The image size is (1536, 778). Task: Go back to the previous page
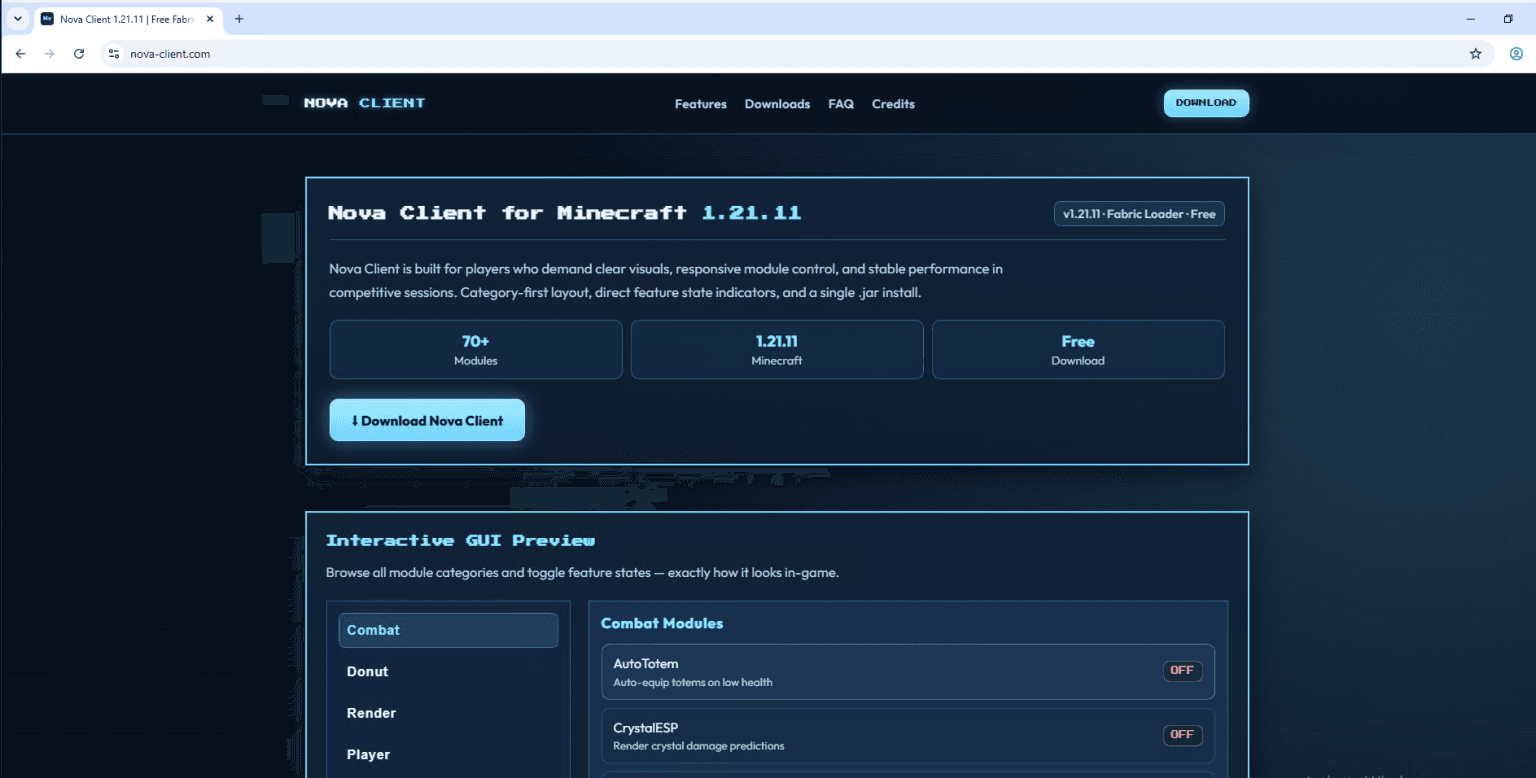tap(20, 54)
